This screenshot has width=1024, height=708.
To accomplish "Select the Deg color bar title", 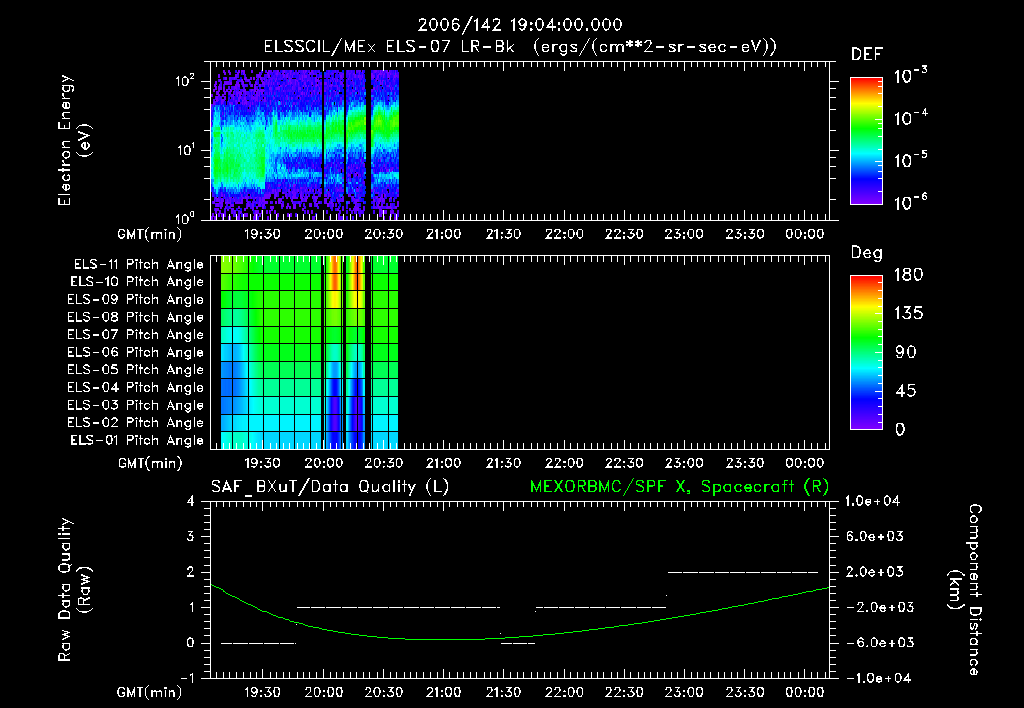I will [x=866, y=253].
